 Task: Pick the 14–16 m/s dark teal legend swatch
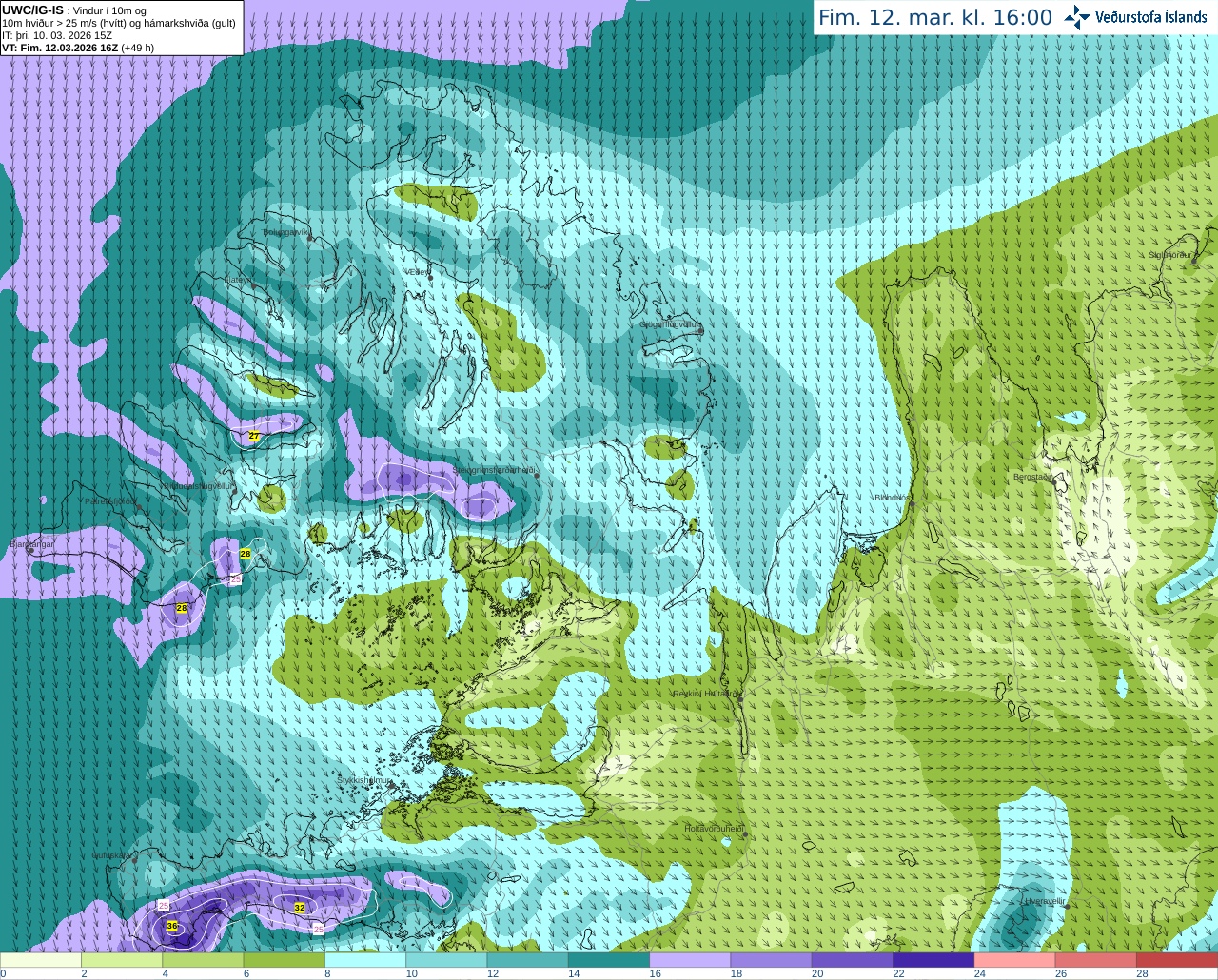coord(609,960)
